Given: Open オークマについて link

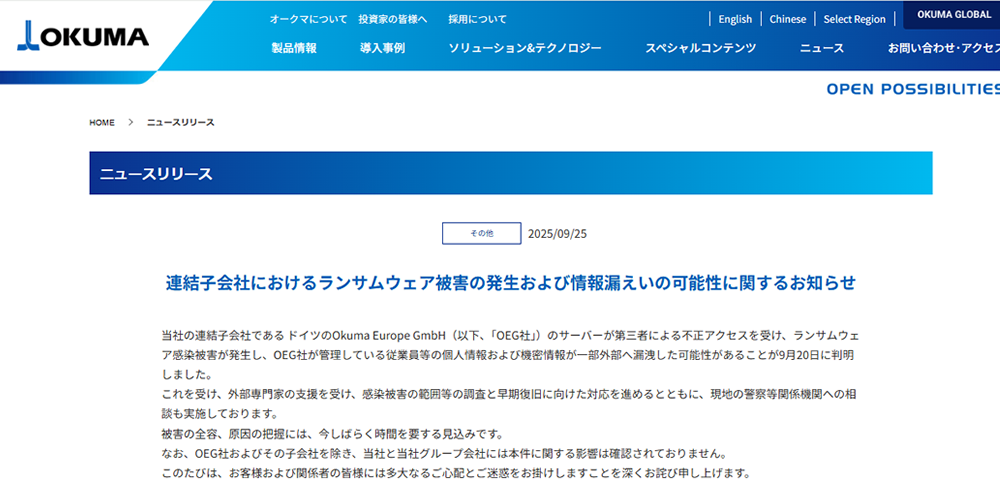Looking at the screenshot, I should pos(309,19).
